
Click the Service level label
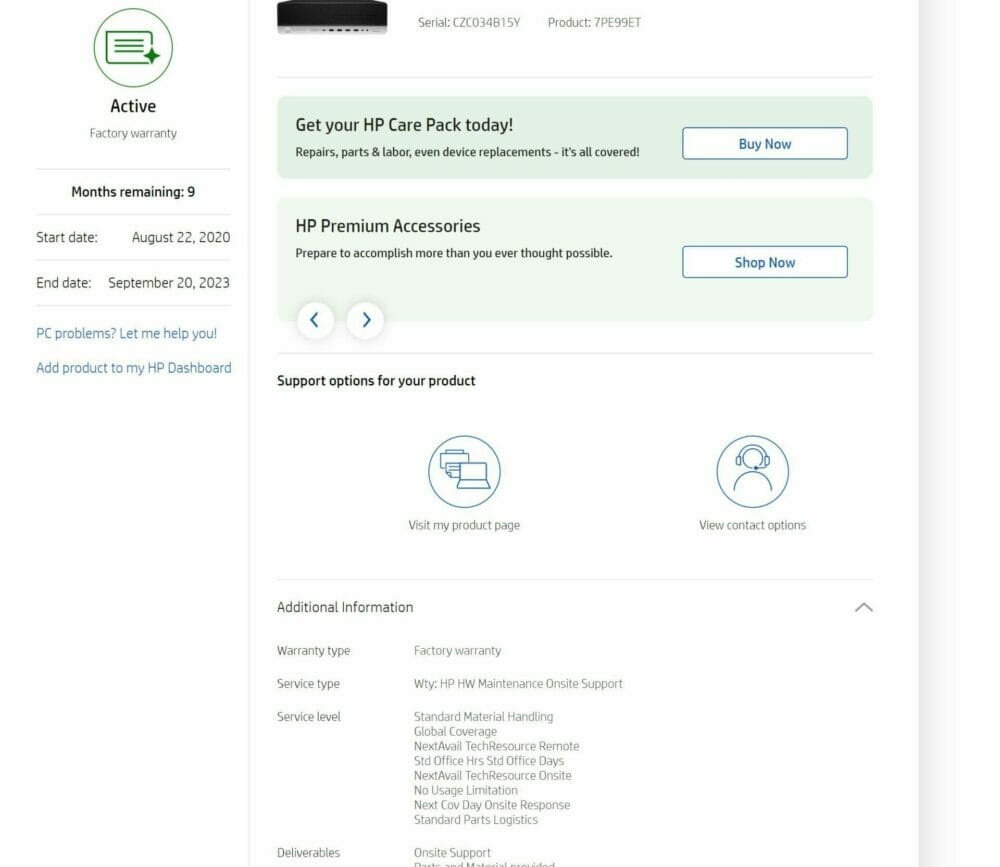click(x=309, y=716)
